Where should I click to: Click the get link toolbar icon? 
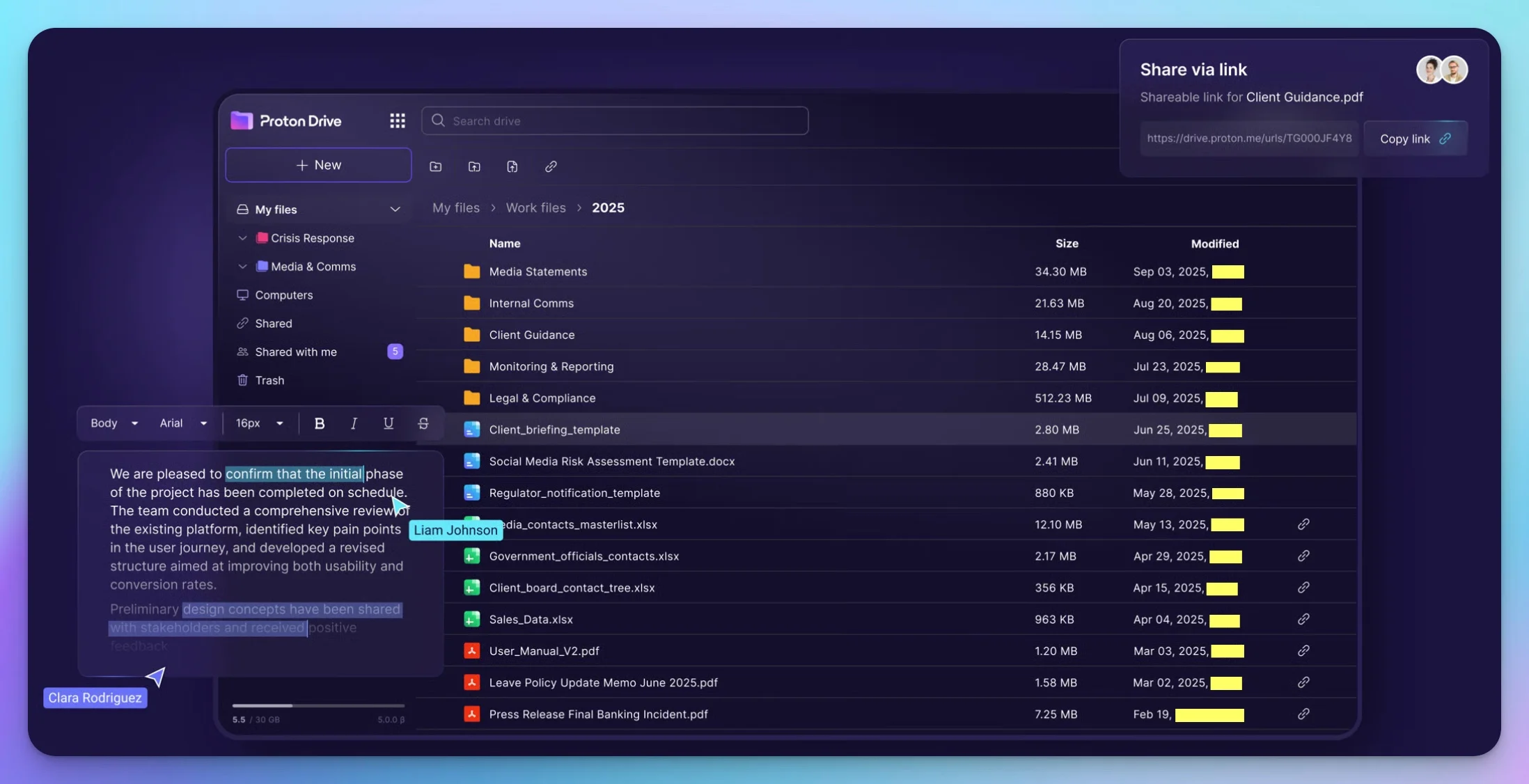click(x=551, y=166)
